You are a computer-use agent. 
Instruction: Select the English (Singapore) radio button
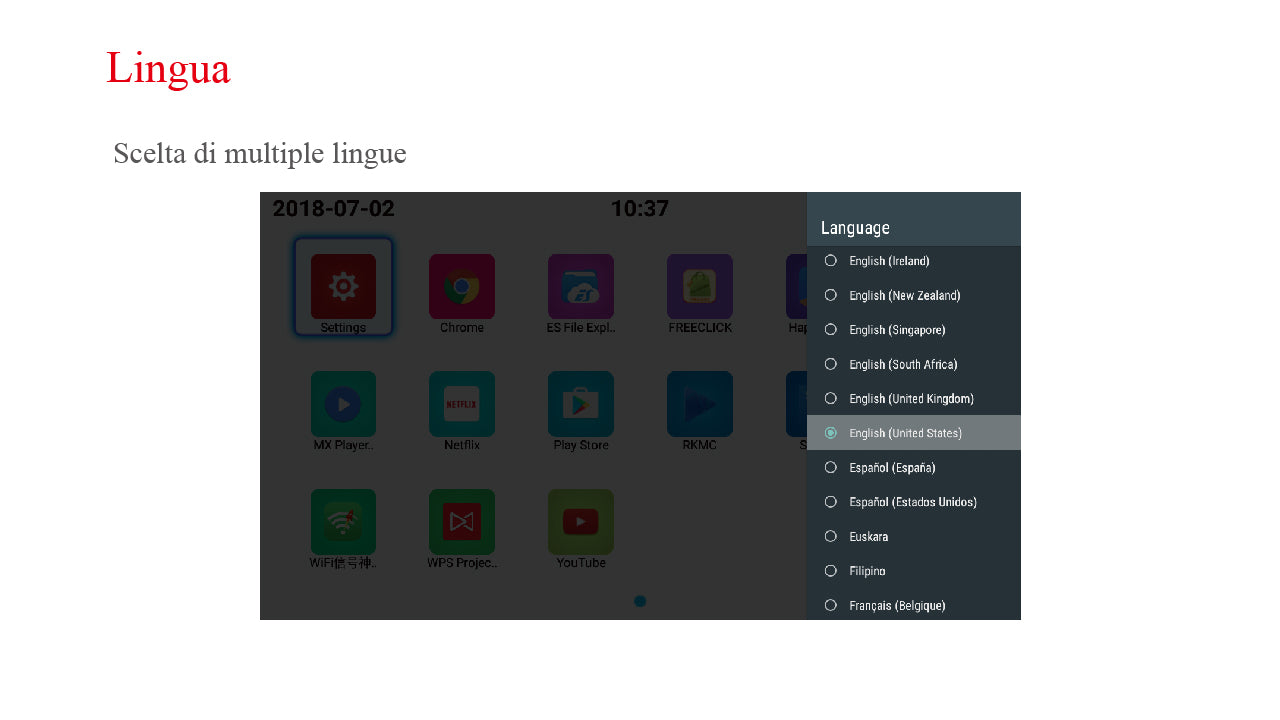[830, 329]
